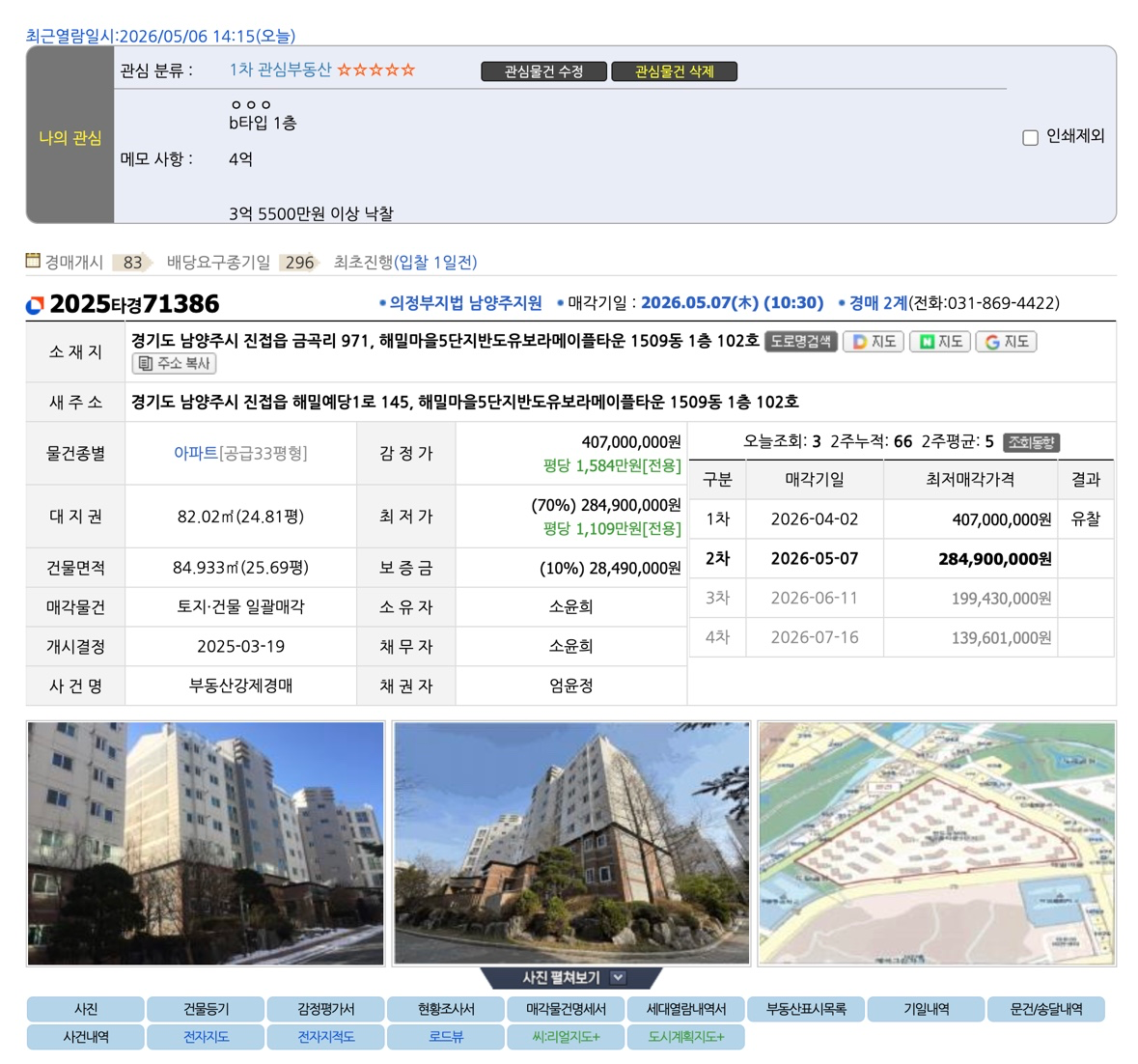The image size is (1138, 1064).
Task: Click the 관심물건 삭제 button
Action: point(675,71)
